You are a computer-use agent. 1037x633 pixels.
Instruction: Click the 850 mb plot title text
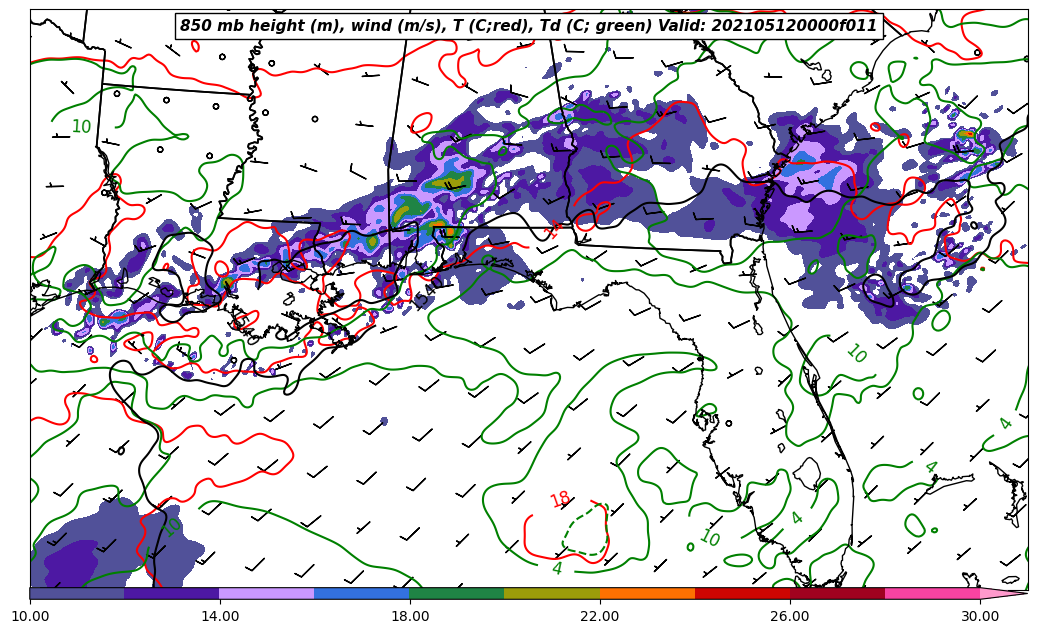click(x=528, y=26)
